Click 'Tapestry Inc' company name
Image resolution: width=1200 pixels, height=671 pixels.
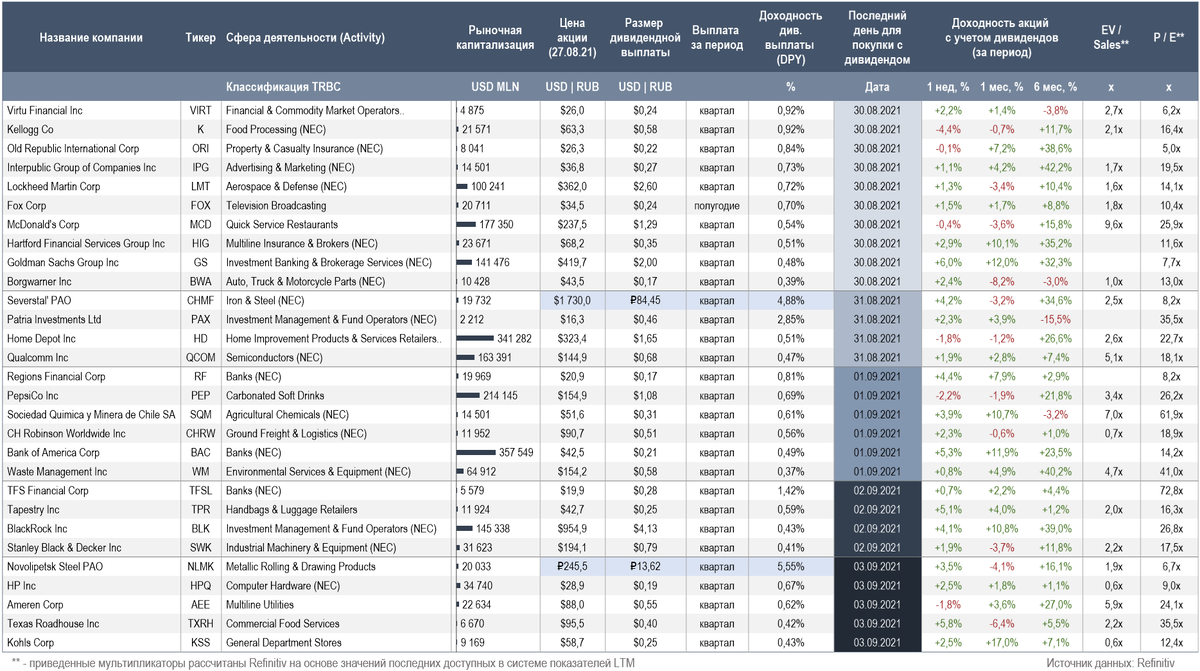pos(32,510)
